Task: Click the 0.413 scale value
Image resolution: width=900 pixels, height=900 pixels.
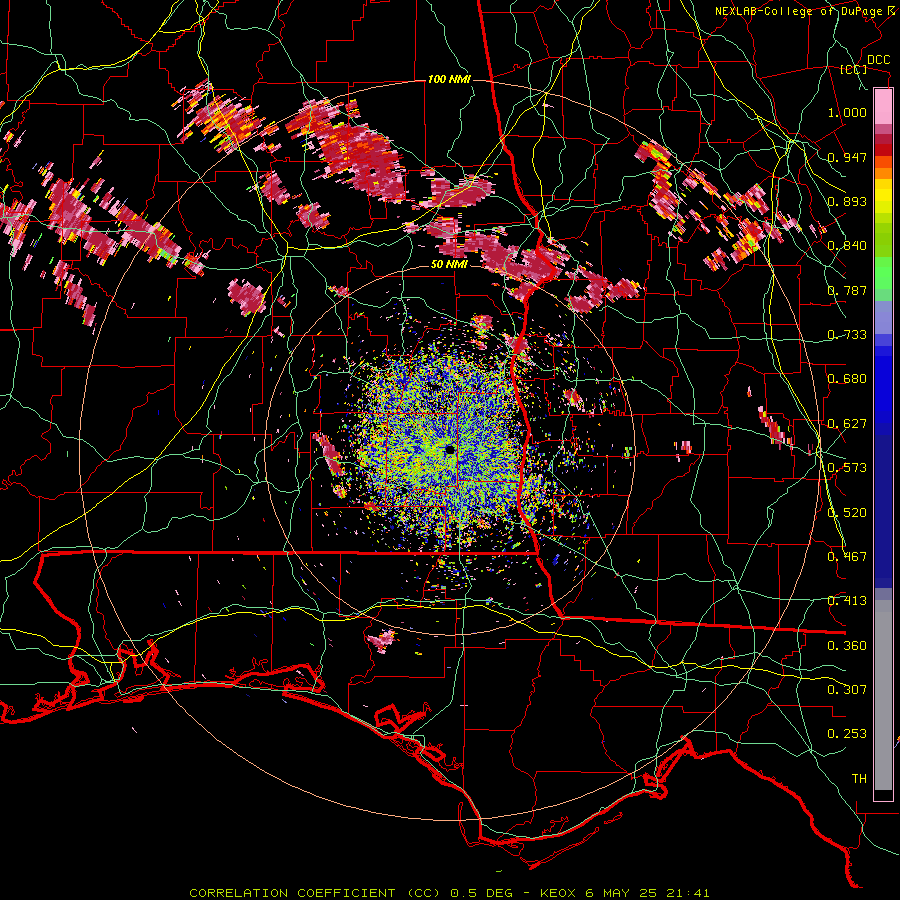Action: click(847, 601)
